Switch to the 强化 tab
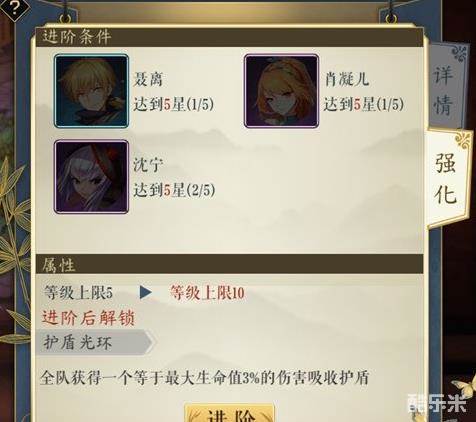Screen dimensions: 476x422 446,180
